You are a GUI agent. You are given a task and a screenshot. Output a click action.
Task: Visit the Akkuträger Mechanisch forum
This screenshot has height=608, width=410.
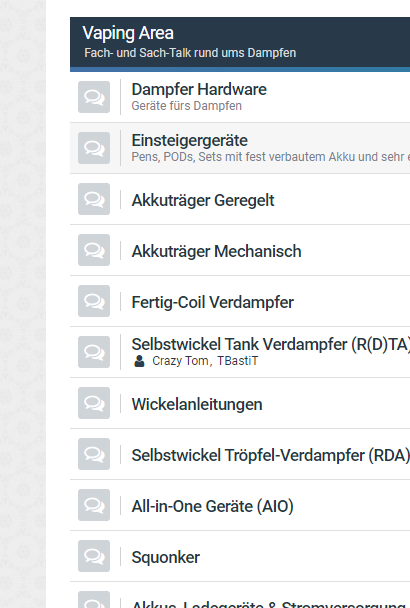216,251
